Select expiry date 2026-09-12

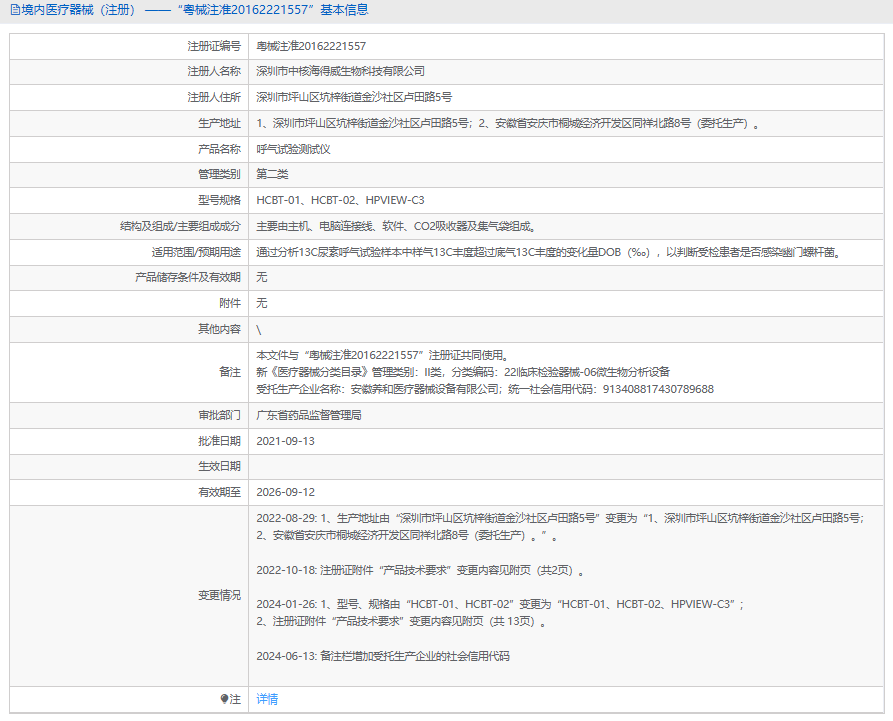pyautogui.click(x=285, y=492)
